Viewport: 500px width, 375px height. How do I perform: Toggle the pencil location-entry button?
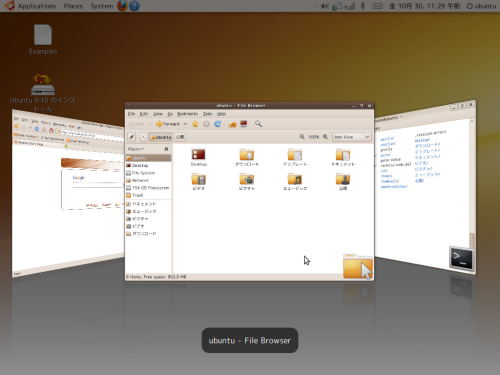click(132, 137)
